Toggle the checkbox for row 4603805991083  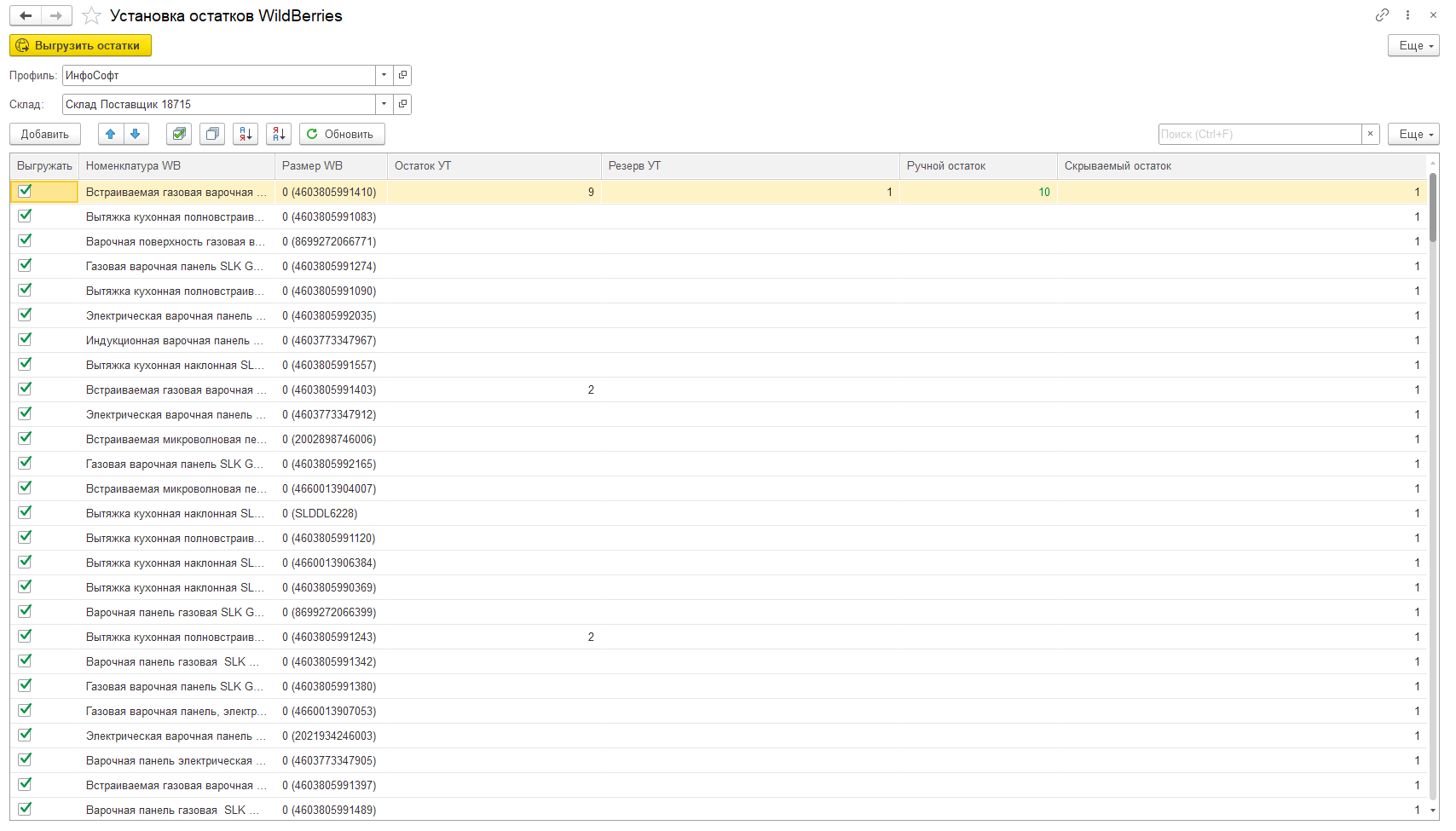click(25, 216)
